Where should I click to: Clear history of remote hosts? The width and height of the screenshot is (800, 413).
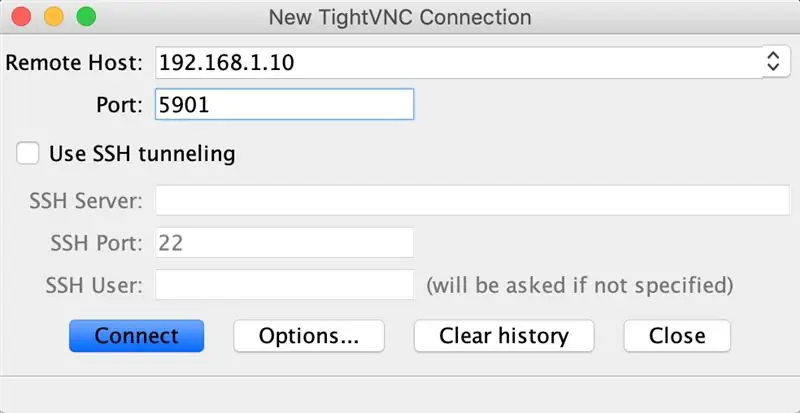tap(504, 336)
